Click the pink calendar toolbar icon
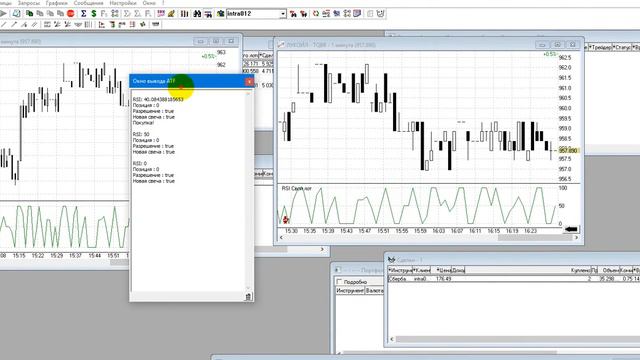640x360 pixels. click(161, 13)
